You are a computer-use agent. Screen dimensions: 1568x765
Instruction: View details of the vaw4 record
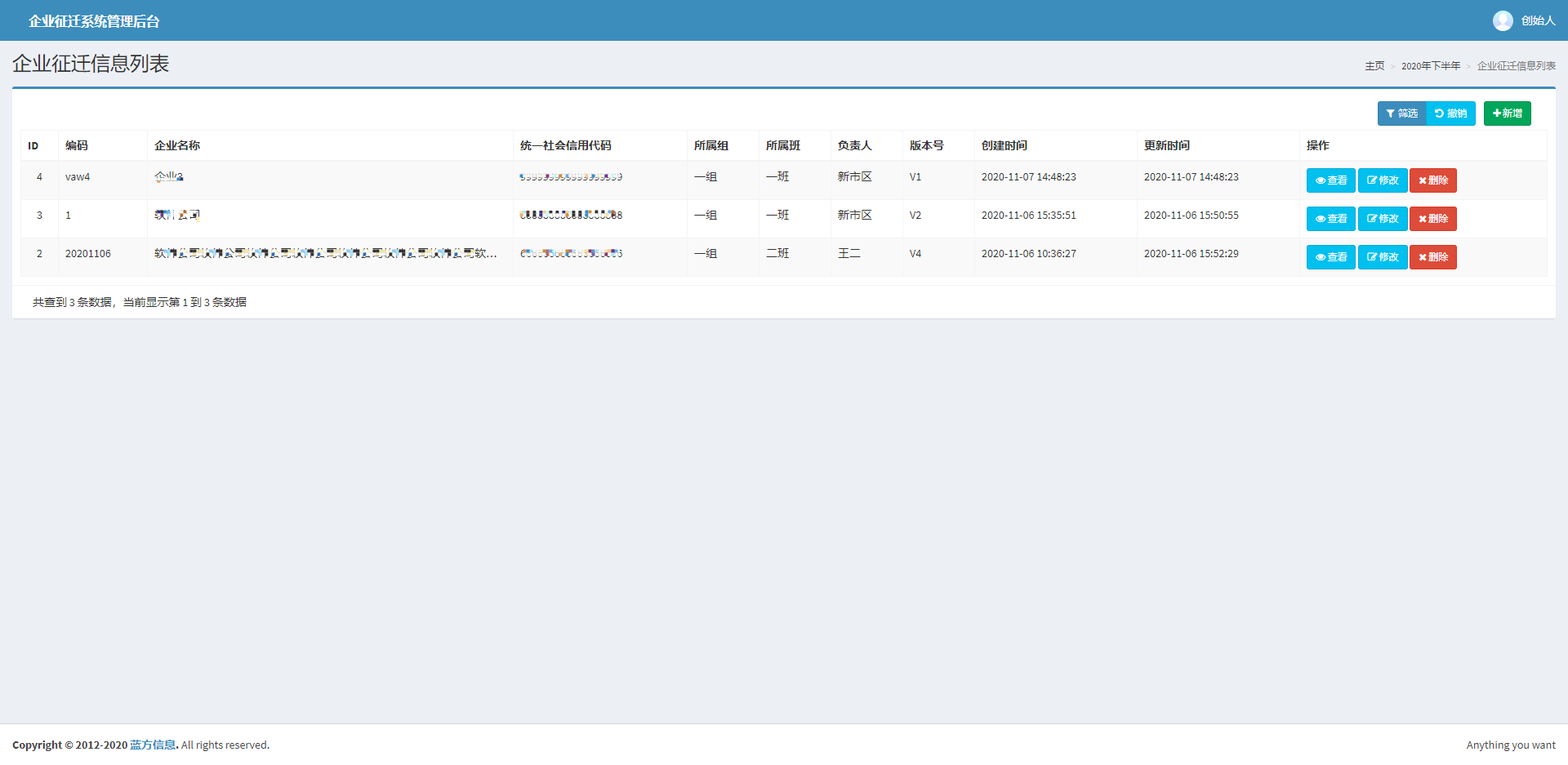pyautogui.click(x=1330, y=180)
